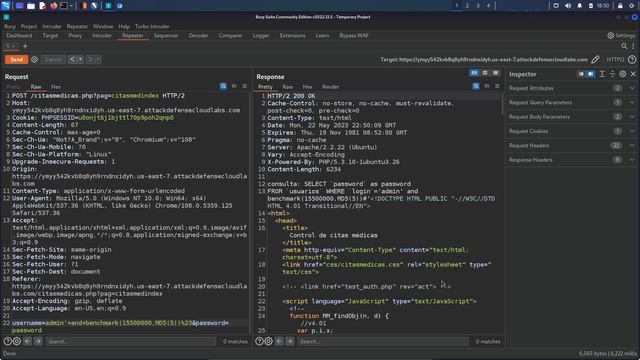Click the Inspector expand-all sections icon
The image size is (640, 360).
pos(602,74)
